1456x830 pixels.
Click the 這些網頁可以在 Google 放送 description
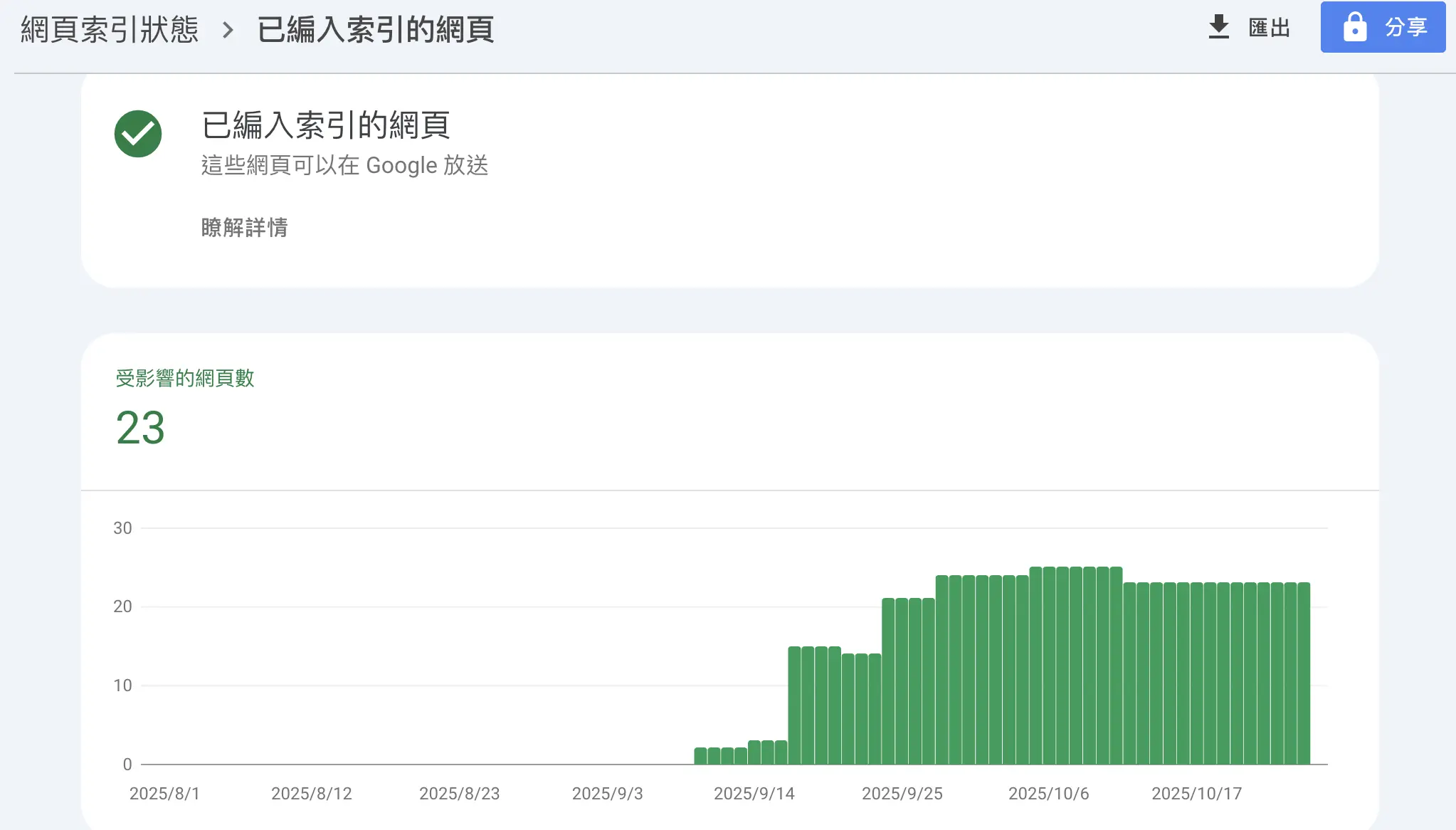(x=344, y=165)
